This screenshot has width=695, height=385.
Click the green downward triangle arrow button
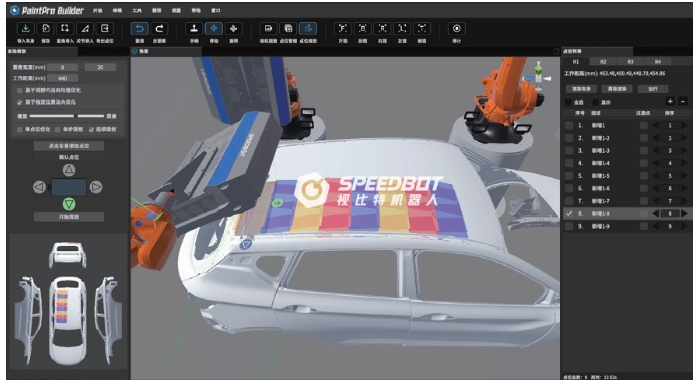click(69, 204)
